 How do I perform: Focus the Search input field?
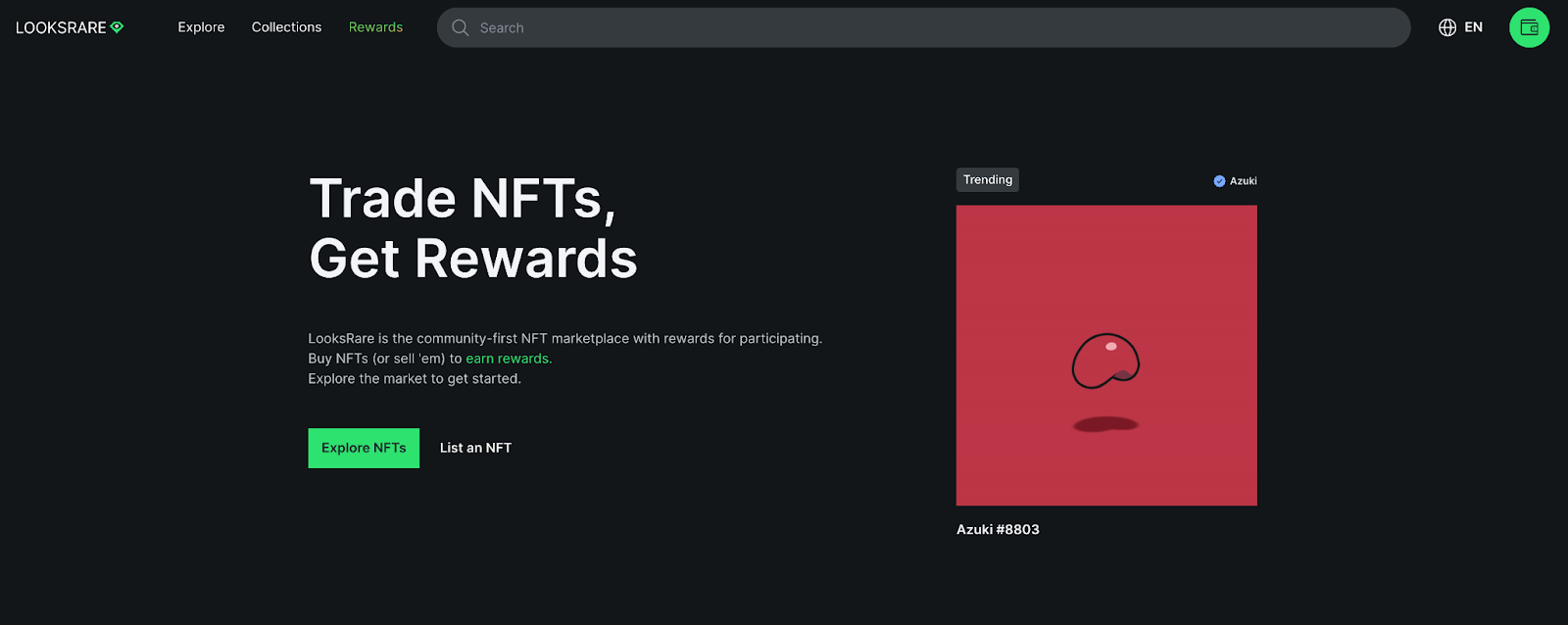tap(923, 27)
